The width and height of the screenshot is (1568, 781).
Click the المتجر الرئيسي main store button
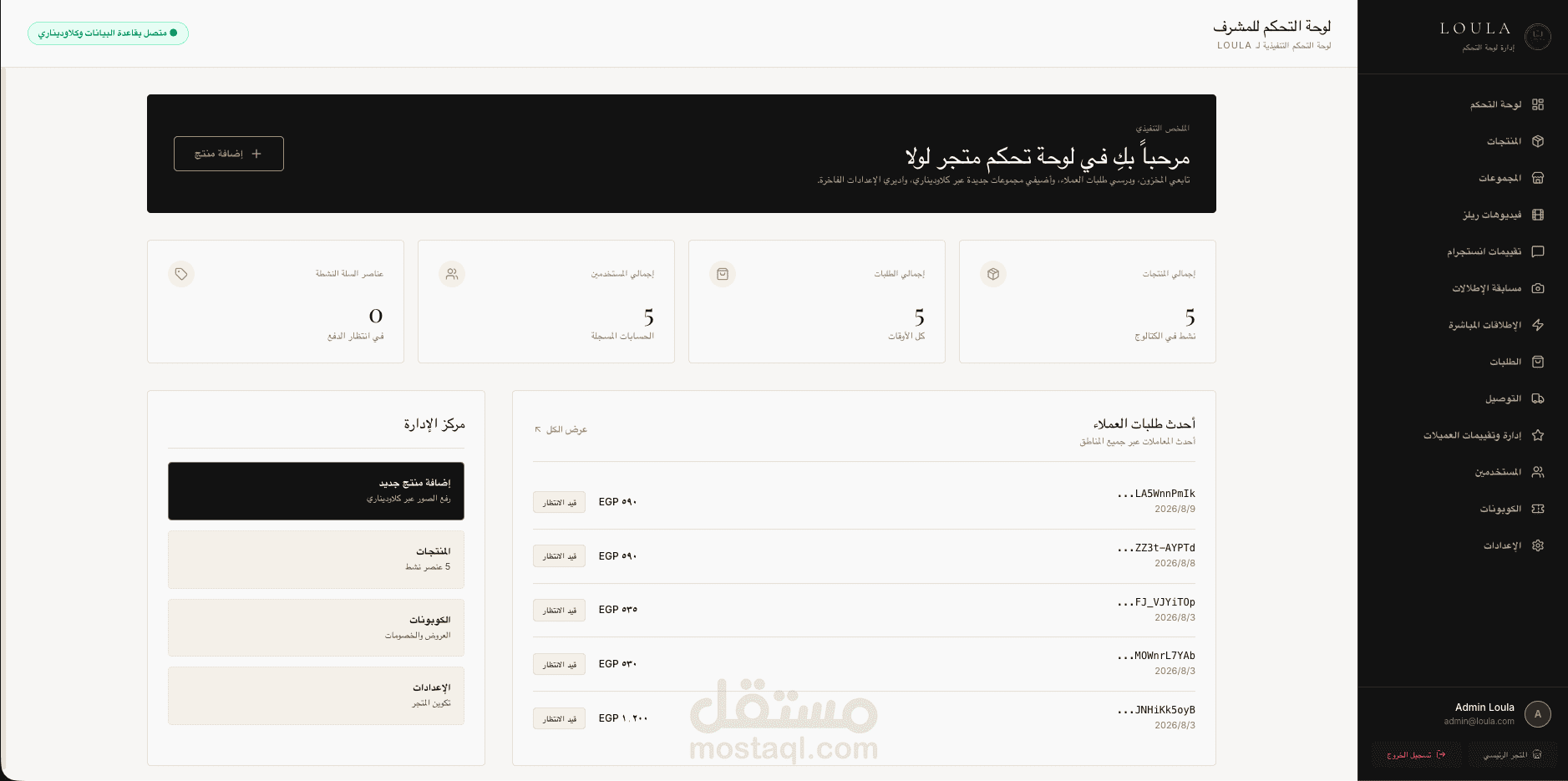[1513, 754]
